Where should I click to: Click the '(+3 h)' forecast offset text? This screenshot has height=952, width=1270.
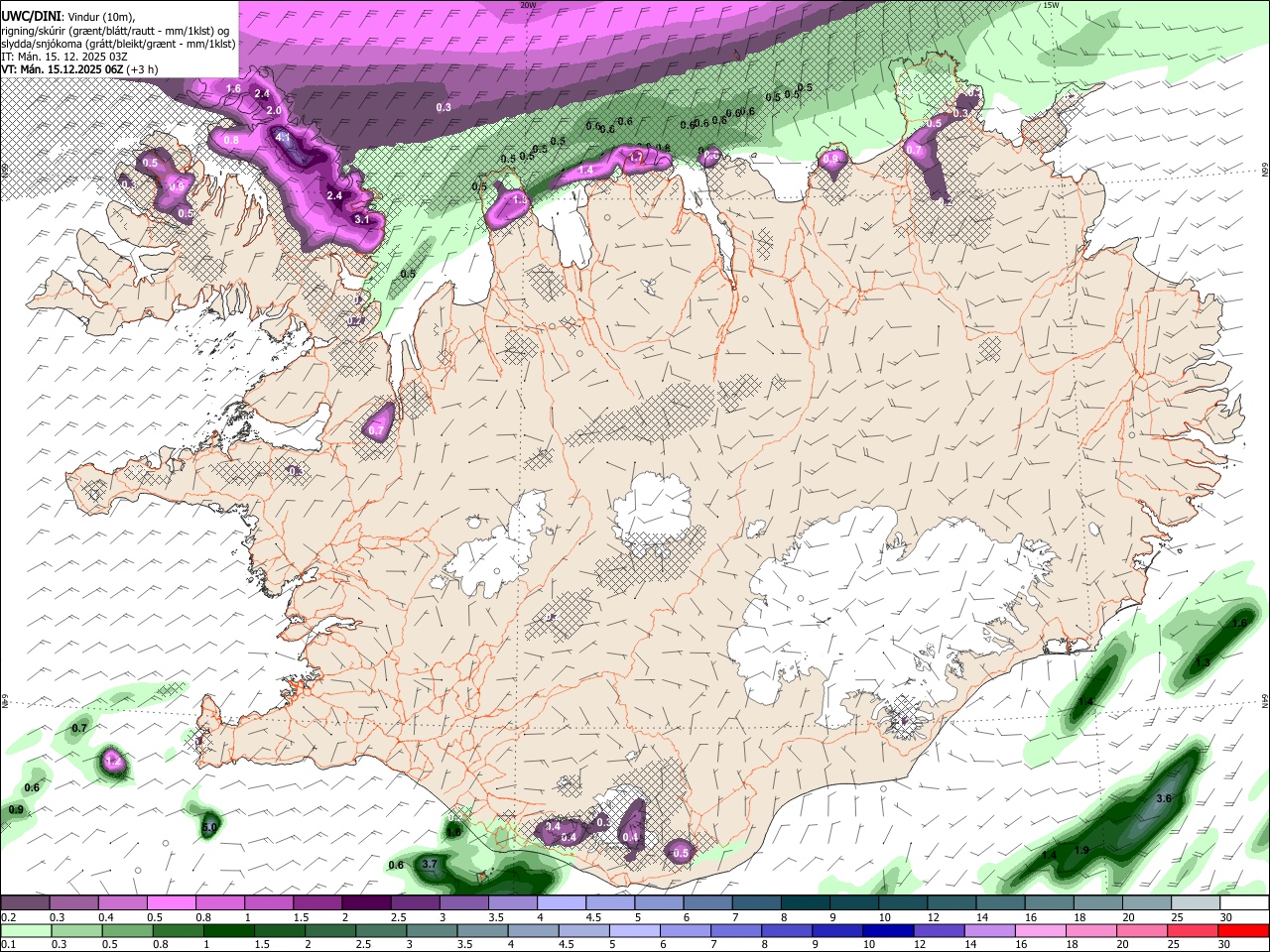tap(142, 69)
